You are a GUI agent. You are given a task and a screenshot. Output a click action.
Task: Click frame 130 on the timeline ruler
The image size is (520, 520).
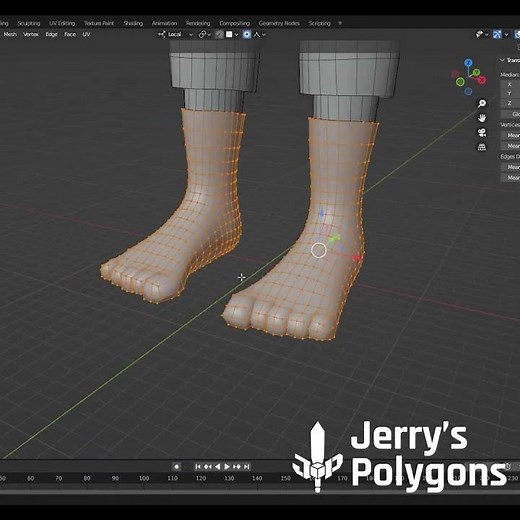(229, 478)
